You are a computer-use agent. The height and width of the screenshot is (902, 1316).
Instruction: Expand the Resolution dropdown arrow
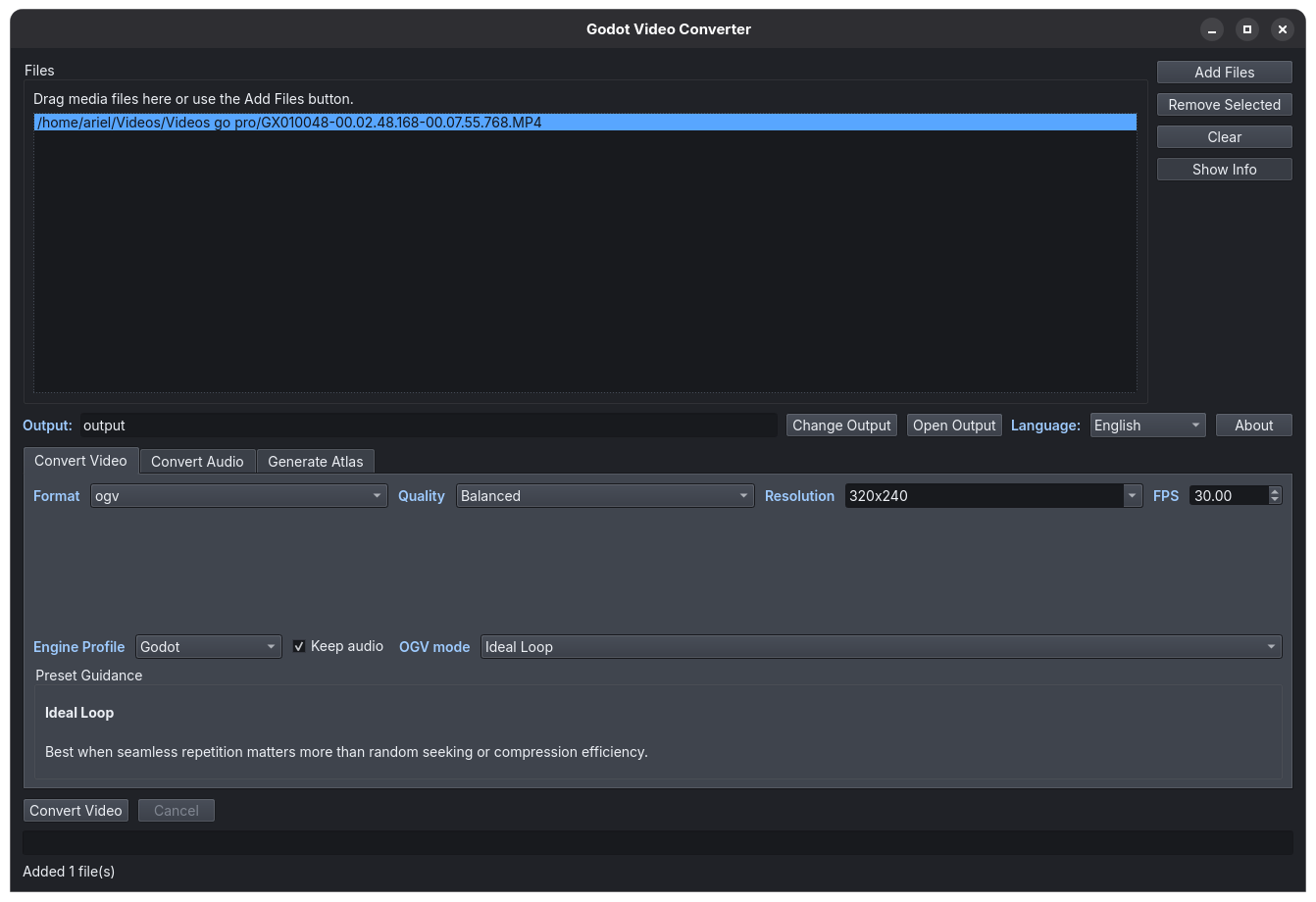[x=1133, y=496]
